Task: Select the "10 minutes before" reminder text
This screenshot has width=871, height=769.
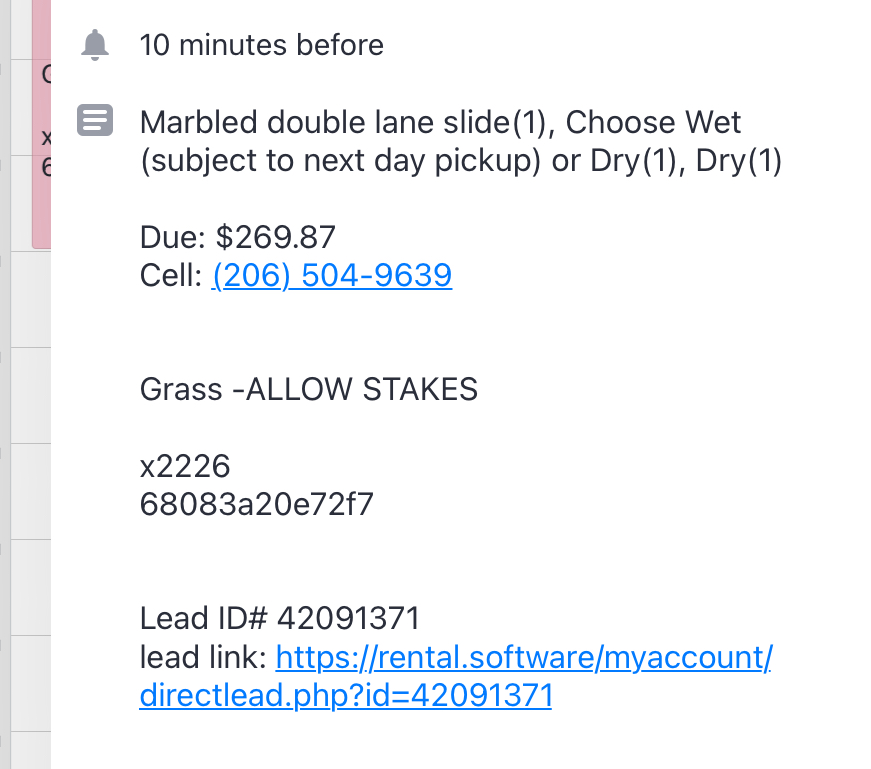Action: [261, 45]
